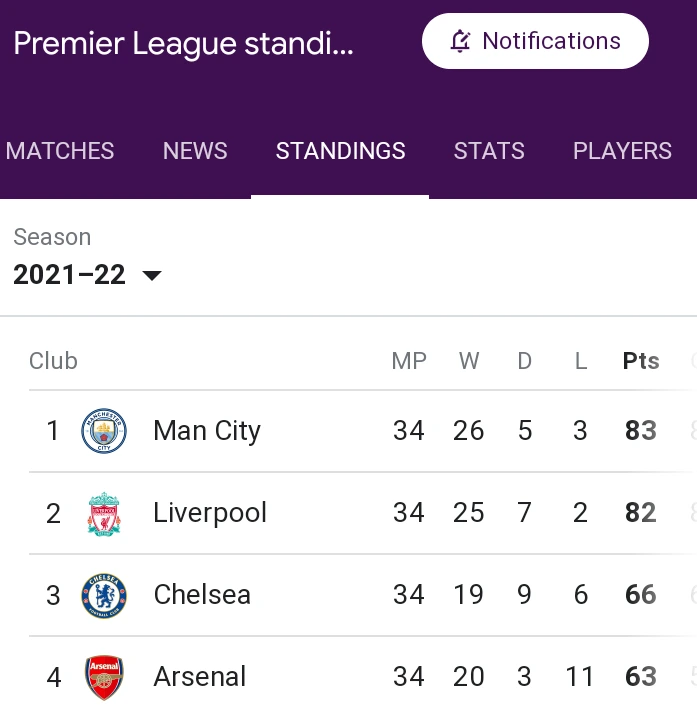
Task: Switch to the MATCHES tab
Action: tap(60, 151)
